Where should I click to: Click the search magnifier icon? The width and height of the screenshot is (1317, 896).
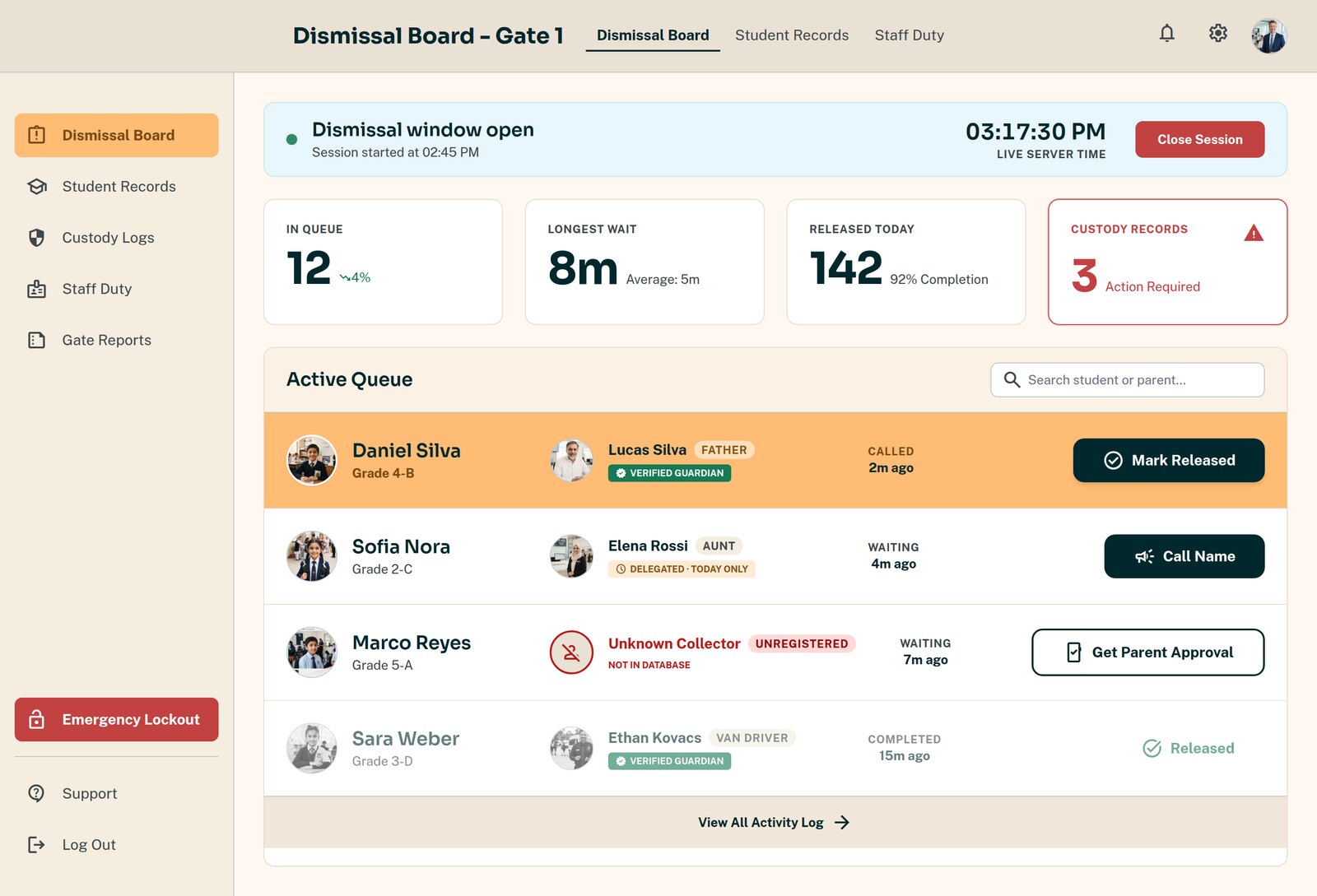pos(1012,379)
